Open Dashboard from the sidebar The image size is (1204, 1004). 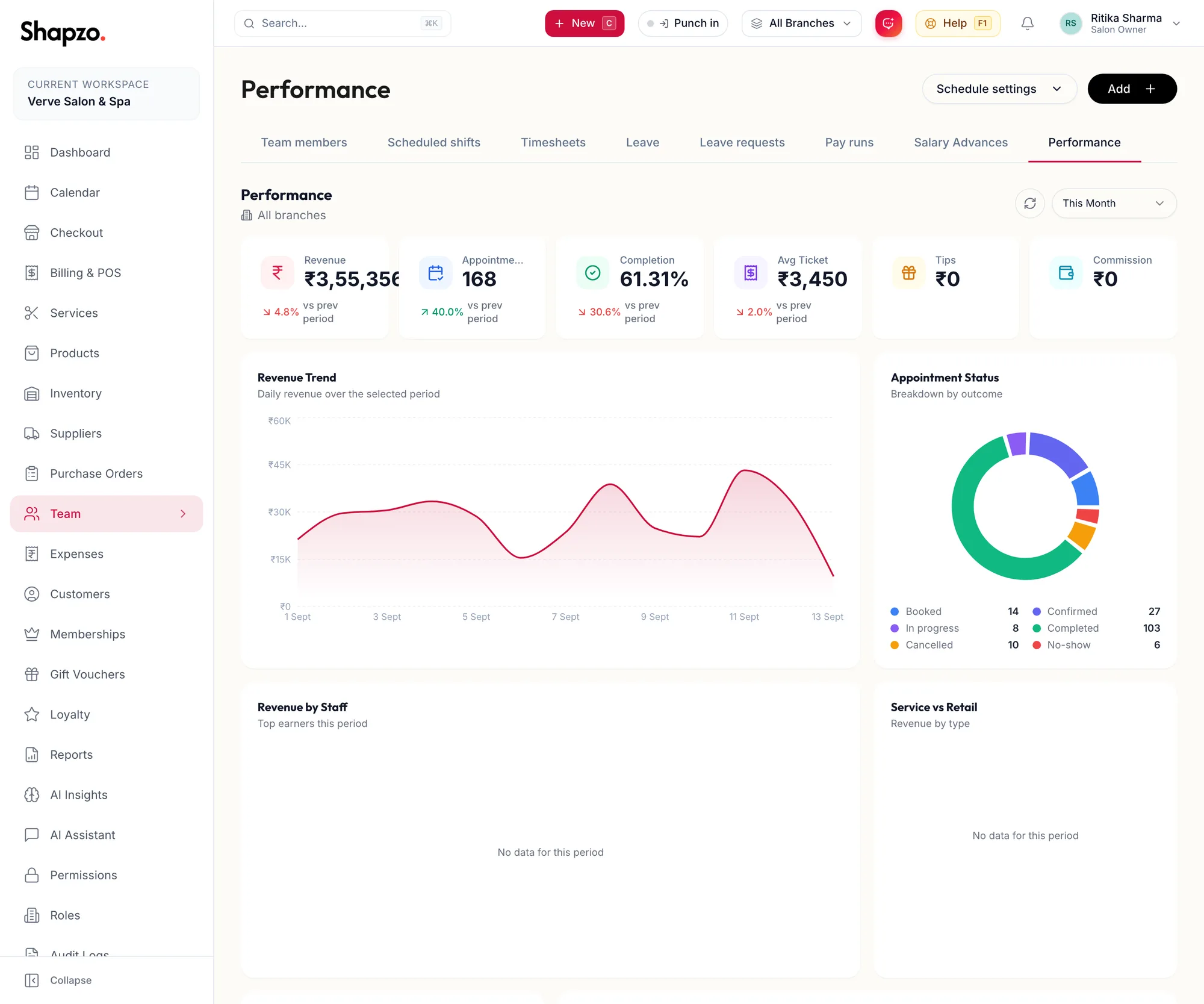click(x=107, y=152)
